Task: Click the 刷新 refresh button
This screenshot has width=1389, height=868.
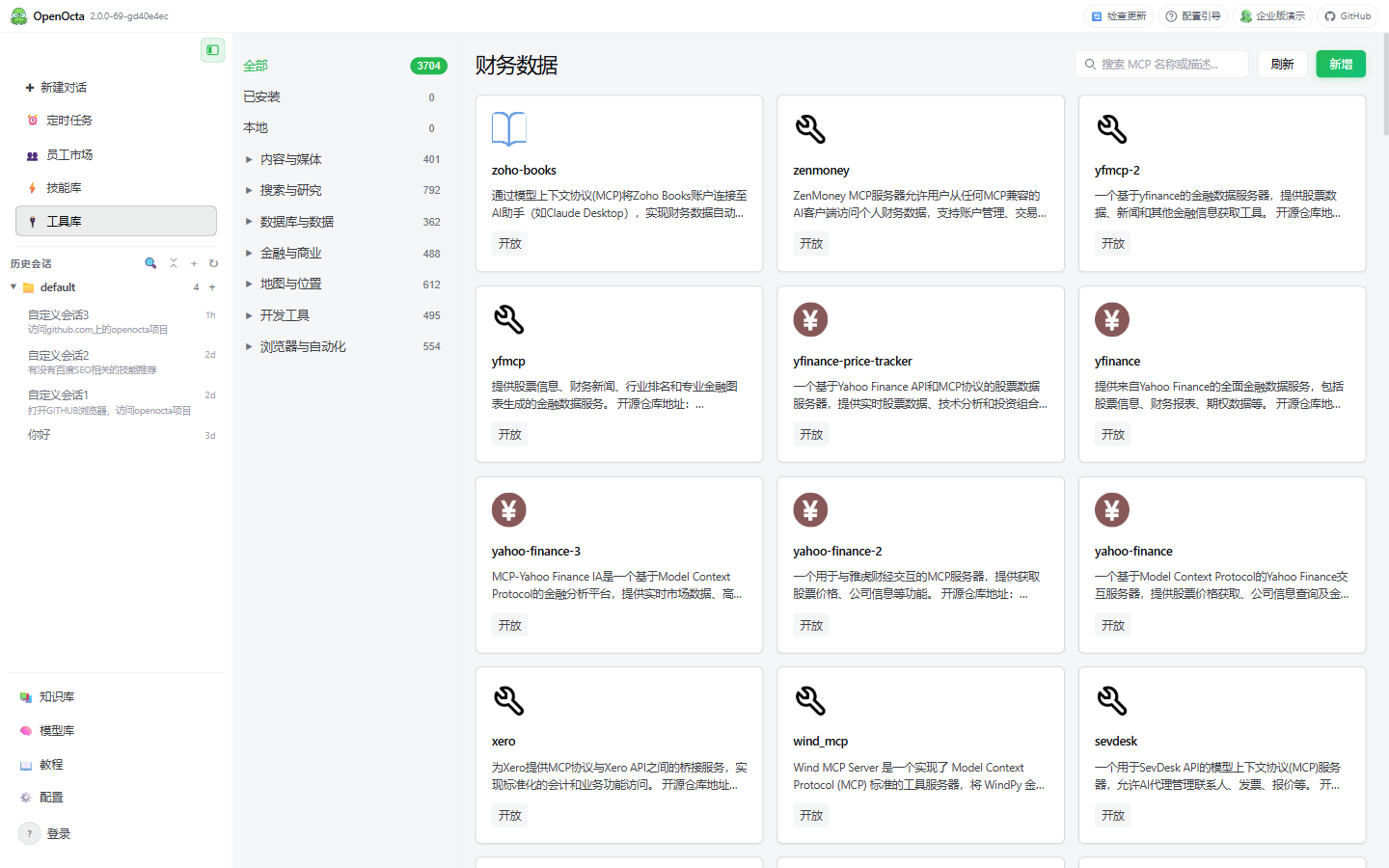Action: [x=1282, y=64]
